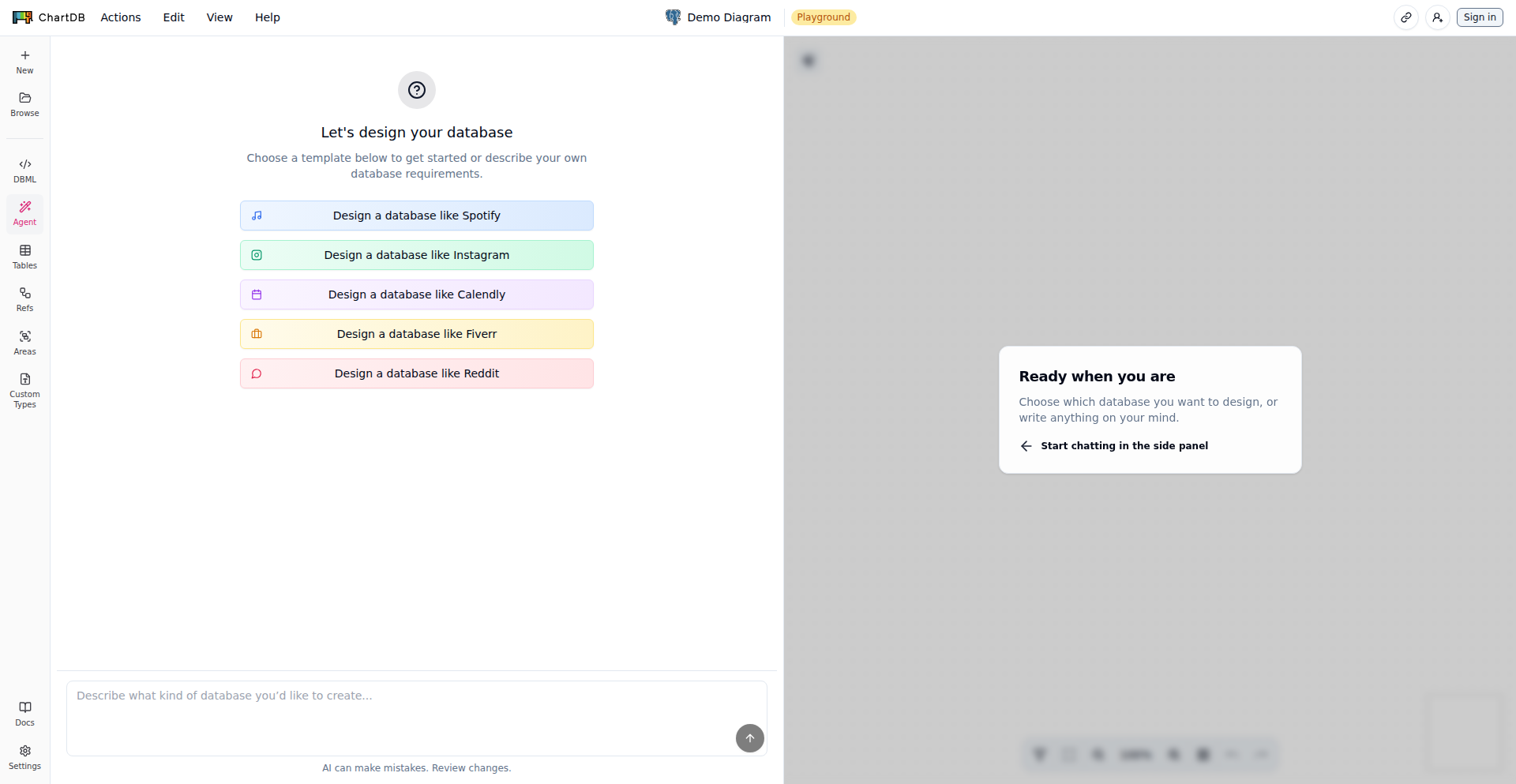The width and height of the screenshot is (1516, 784).
Task: Click the ChartDB logo icon
Action: coord(22,17)
